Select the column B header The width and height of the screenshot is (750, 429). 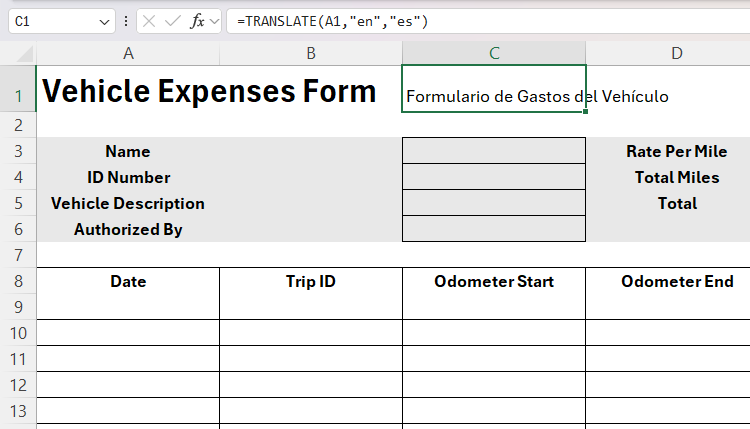pos(311,53)
